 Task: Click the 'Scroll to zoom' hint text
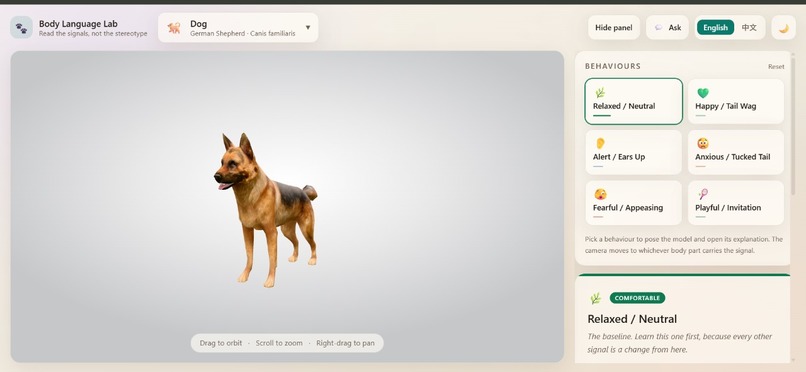[279, 343]
